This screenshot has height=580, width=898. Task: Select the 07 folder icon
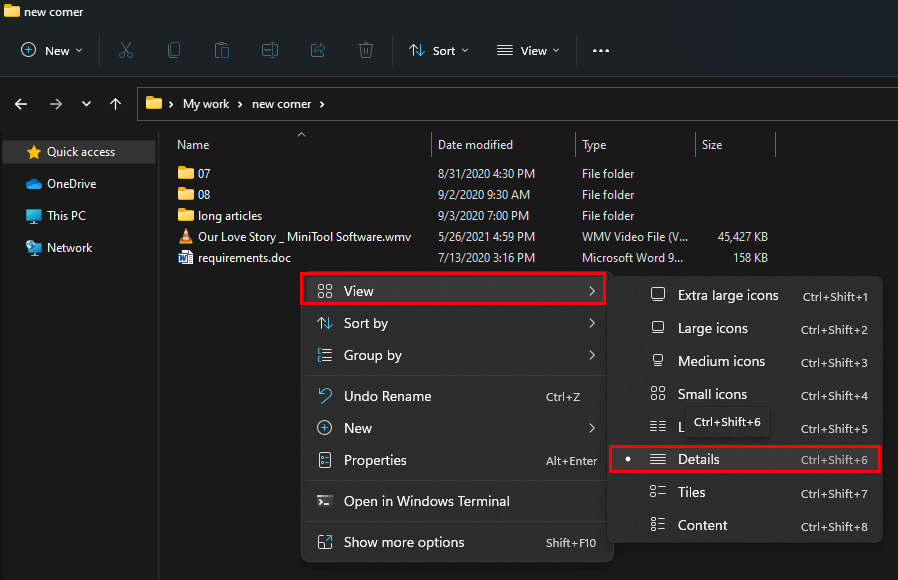186,172
